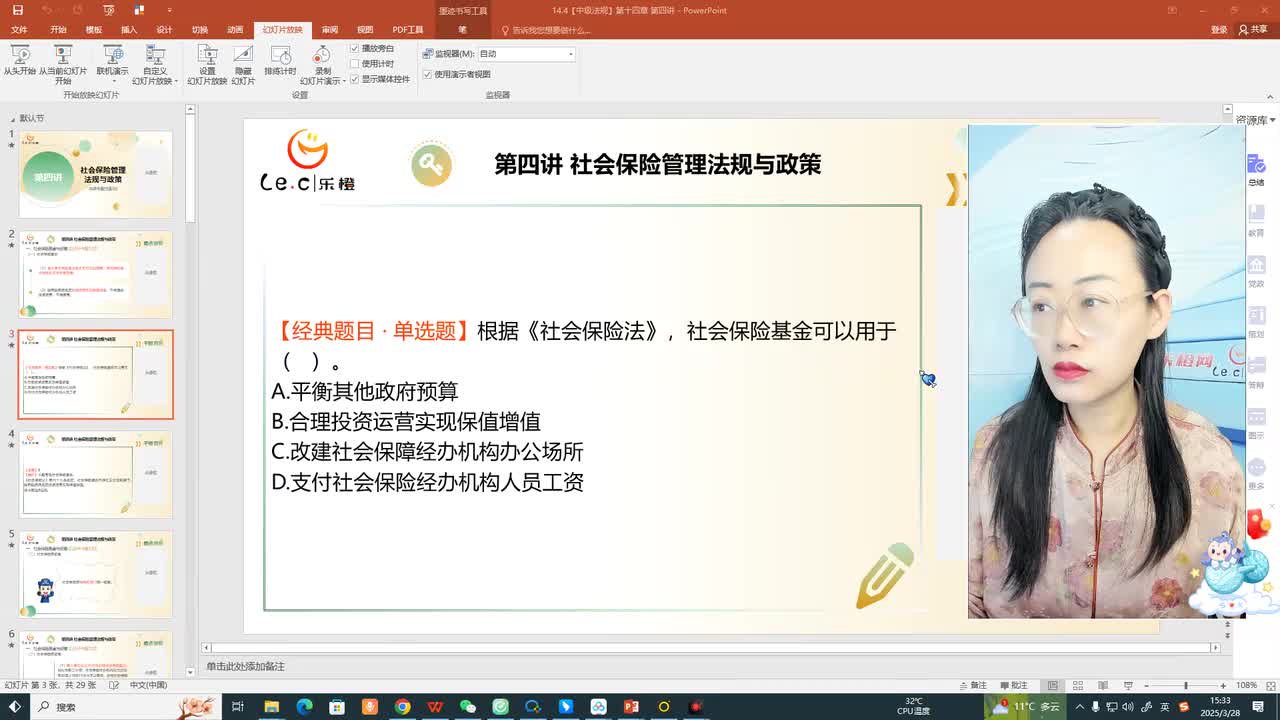
Task: Select slide 1 thumbnail
Action: pos(95,173)
